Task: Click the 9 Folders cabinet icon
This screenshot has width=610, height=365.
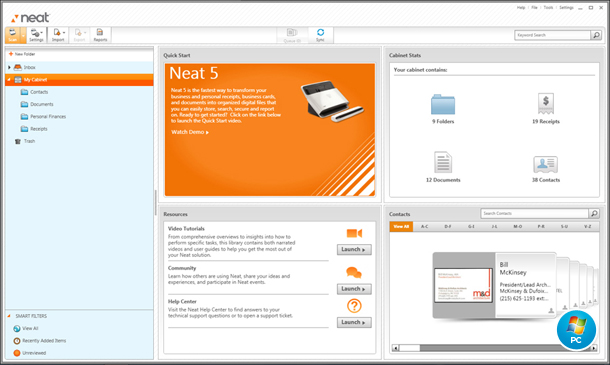Action: pos(443,104)
